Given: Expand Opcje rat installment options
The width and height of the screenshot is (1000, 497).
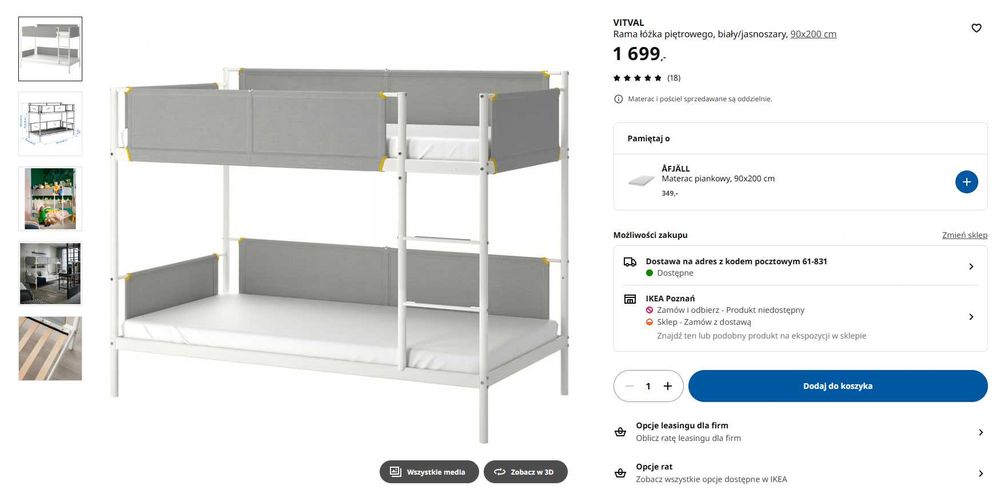Looking at the screenshot, I should tap(980, 473).
